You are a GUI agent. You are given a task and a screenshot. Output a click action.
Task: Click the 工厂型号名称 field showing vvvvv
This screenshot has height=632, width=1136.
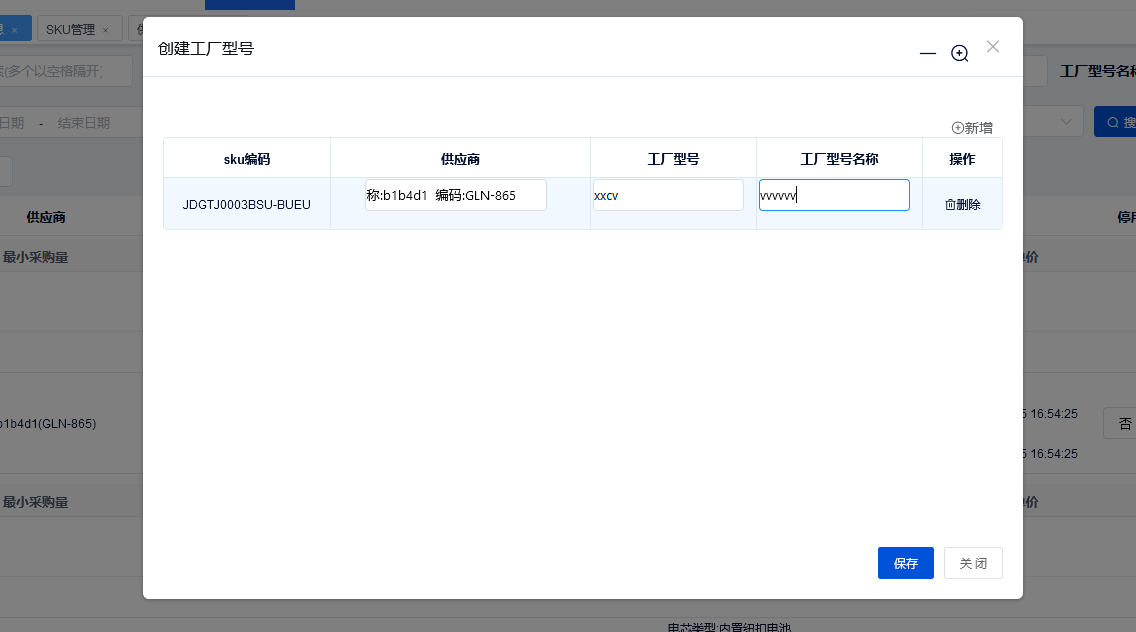[833, 195]
